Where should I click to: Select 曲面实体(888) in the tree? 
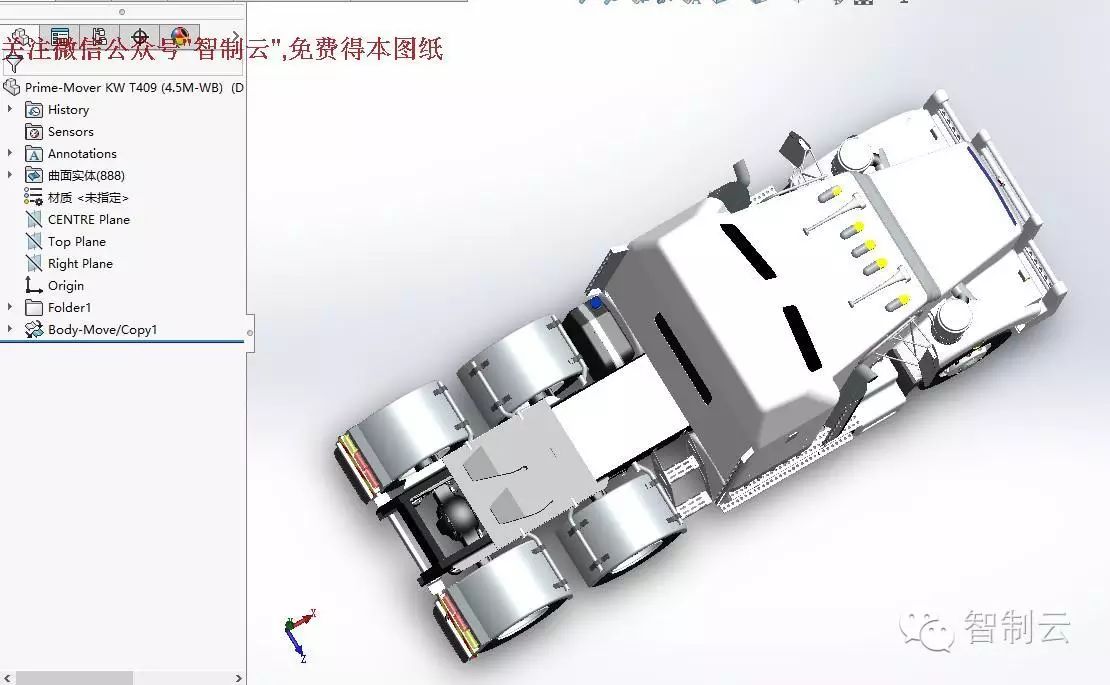pyautogui.click(x=86, y=175)
